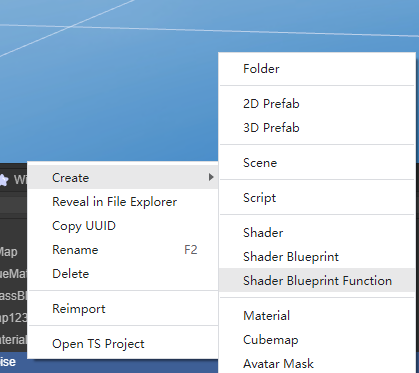Expand the Create submenu arrow
419x373 pixels.
(x=211, y=177)
